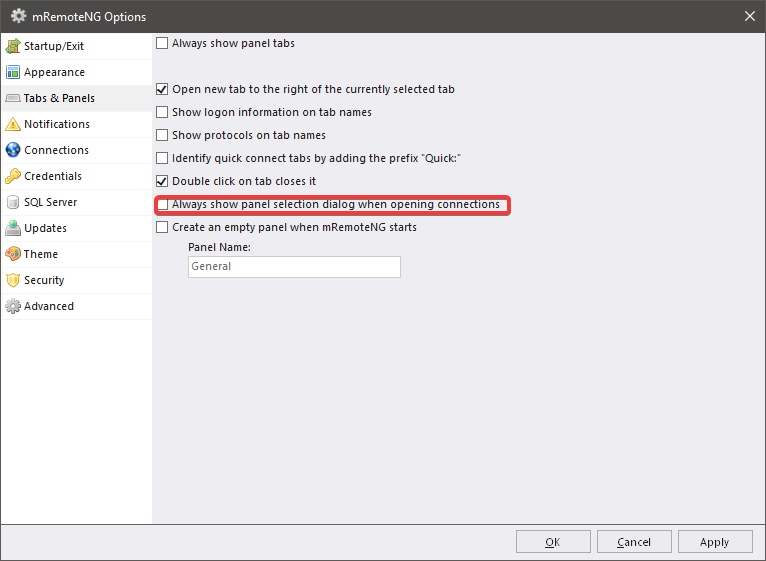The height and width of the screenshot is (561, 766).
Task: Click the "Panel Name:" label
Action: pos(219,247)
